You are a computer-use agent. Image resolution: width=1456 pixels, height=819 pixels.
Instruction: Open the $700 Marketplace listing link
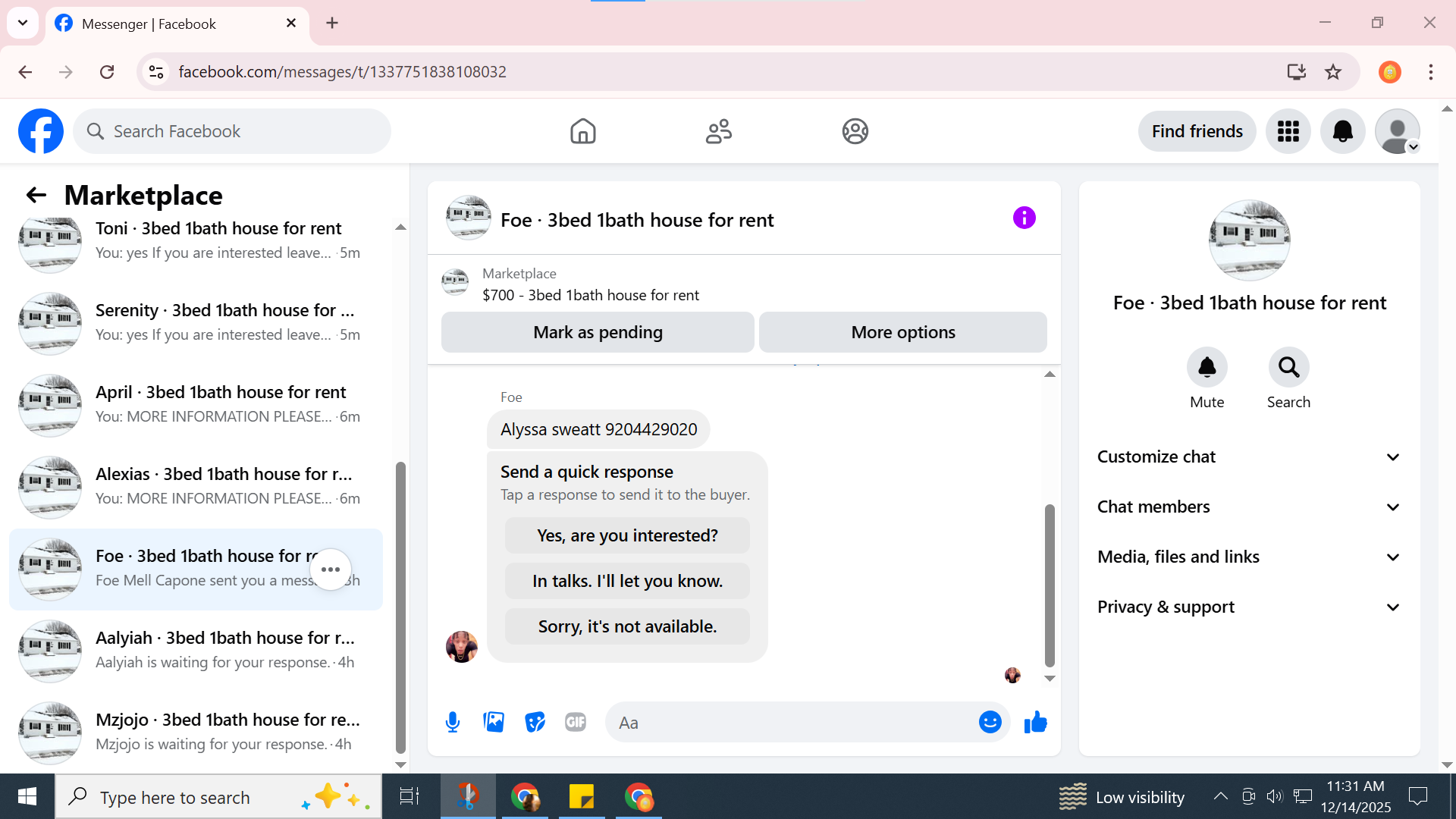(x=591, y=295)
